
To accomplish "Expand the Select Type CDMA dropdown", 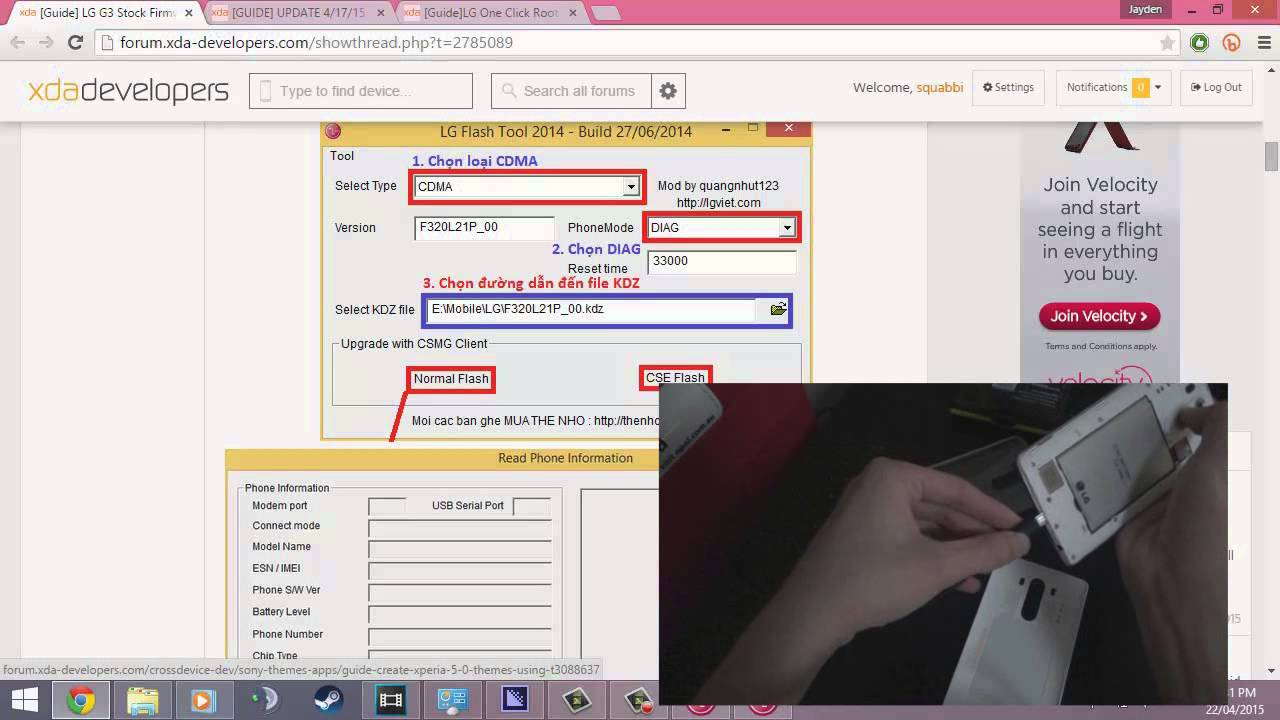I will pos(631,187).
